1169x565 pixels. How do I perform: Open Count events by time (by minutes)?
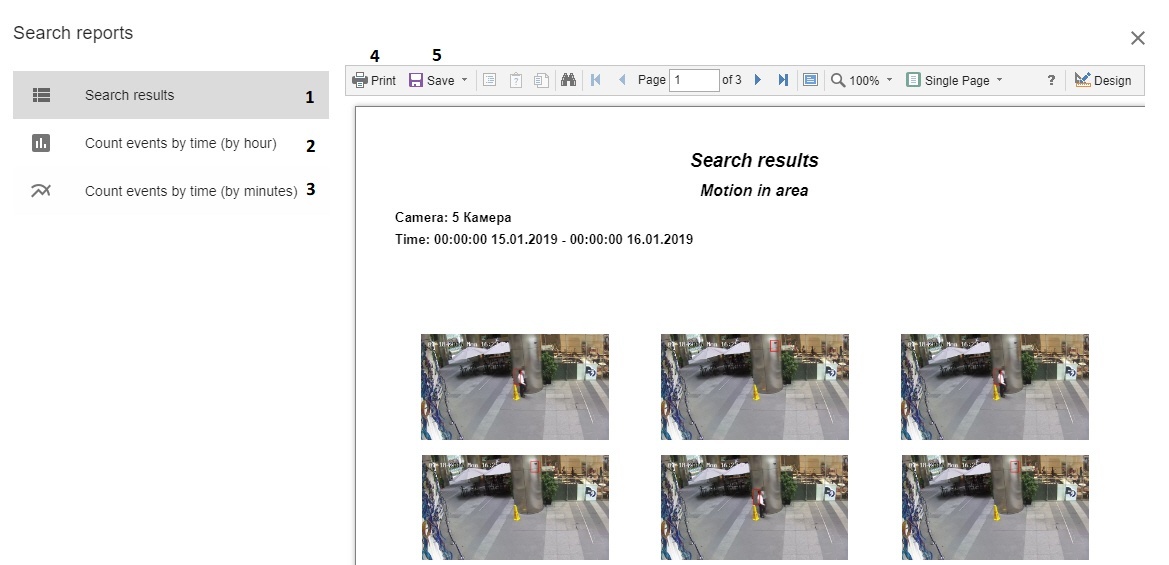coord(191,191)
